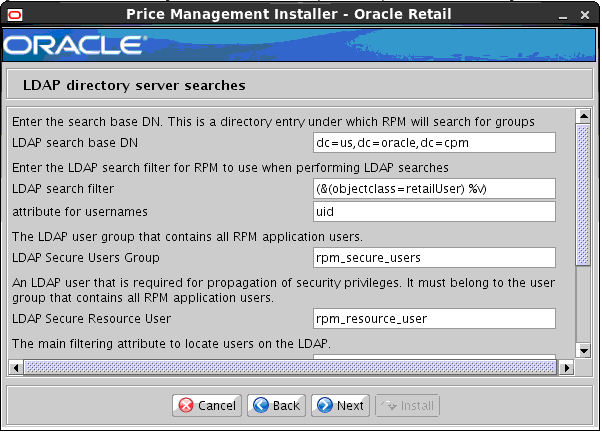Click the window title "Price Management Installer - Oracle Retail"
This screenshot has height=433, width=602.
point(289,14)
